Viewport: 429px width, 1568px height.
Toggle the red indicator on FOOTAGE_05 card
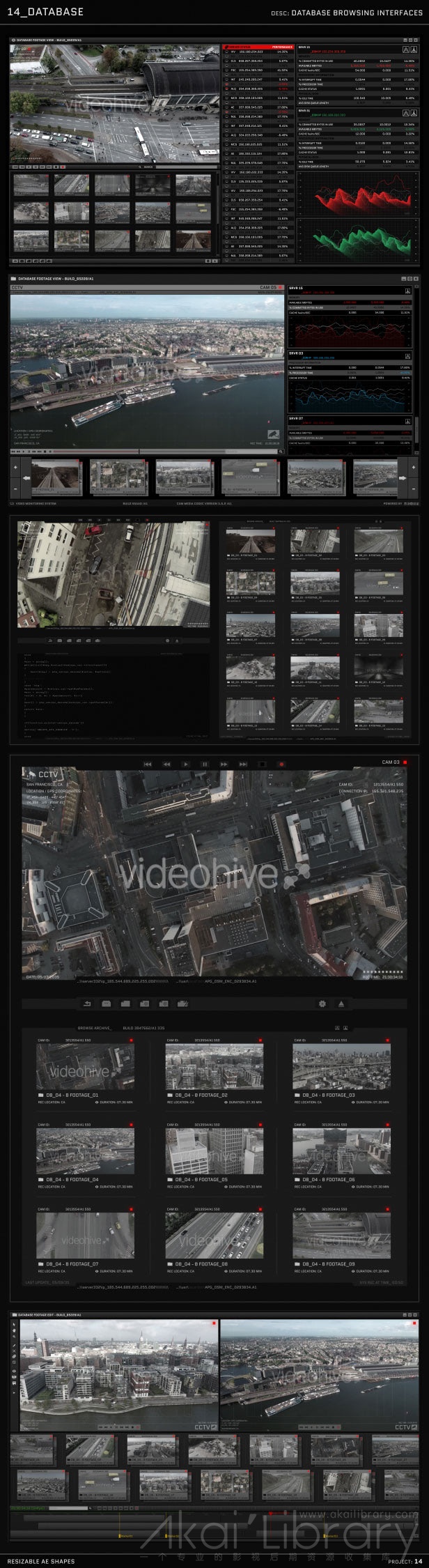pyautogui.click(x=260, y=1124)
